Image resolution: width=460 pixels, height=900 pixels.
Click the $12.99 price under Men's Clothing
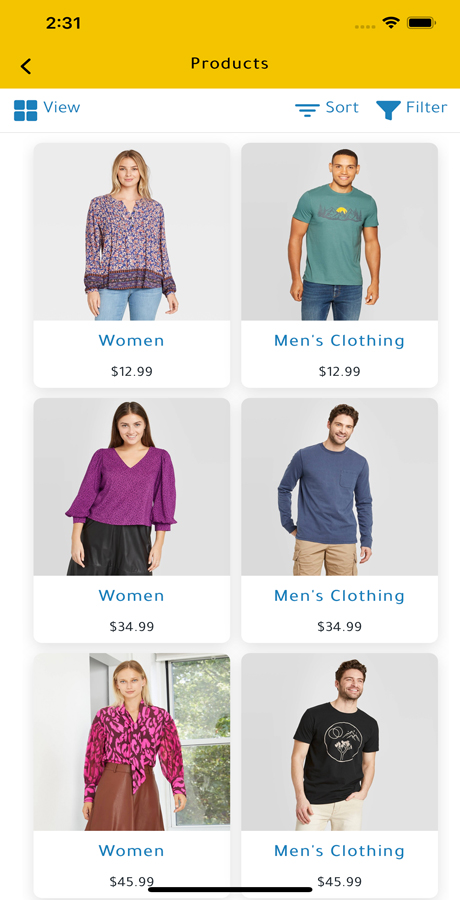pos(339,371)
